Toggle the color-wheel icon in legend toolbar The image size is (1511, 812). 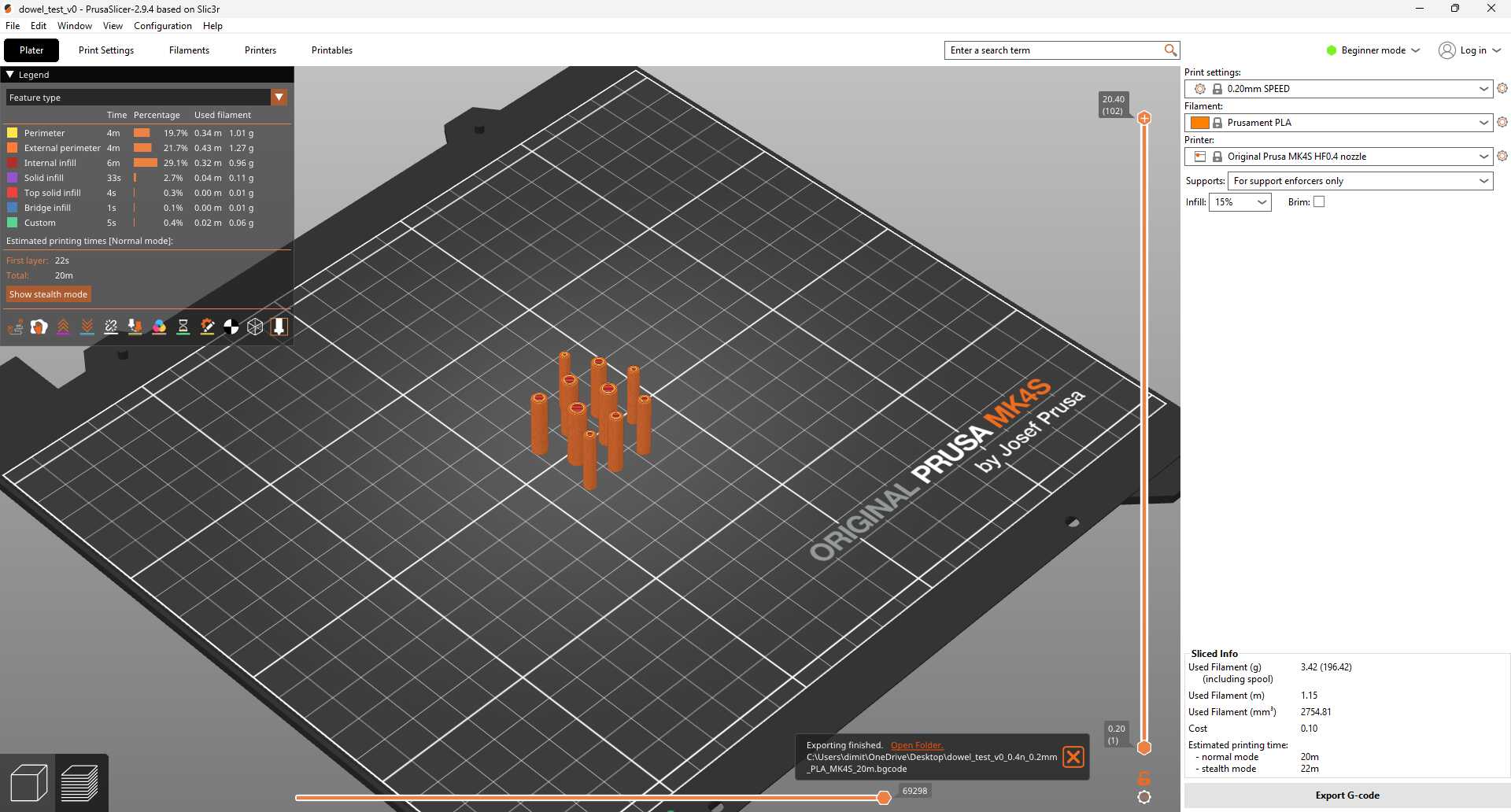pos(159,327)
